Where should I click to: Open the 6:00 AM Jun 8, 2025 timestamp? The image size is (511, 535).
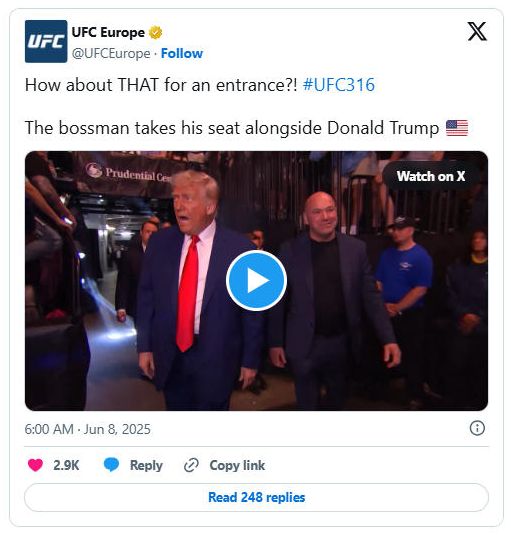pyautogui.click(x=87, y=429)
